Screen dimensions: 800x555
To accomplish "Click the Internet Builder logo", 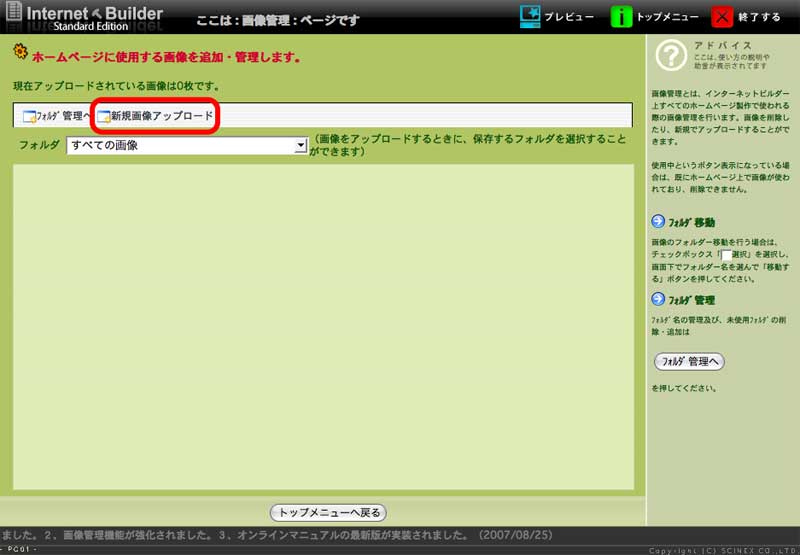I will coord(85,17).
